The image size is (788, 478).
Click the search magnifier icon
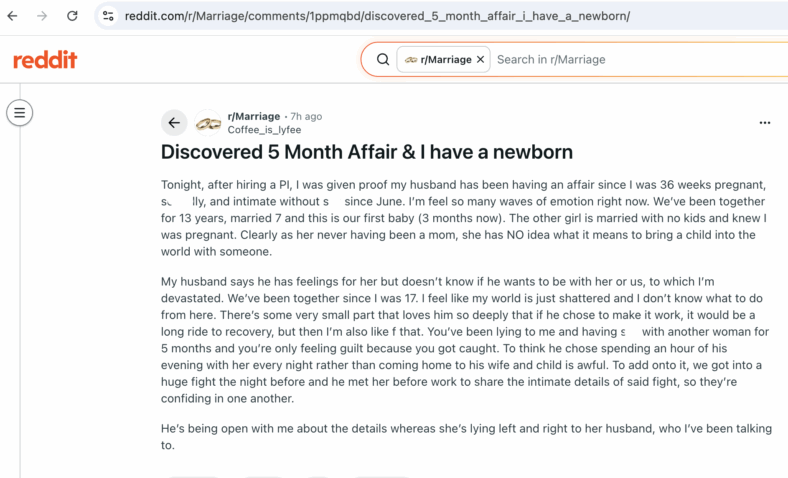click(x=383, y=59)
